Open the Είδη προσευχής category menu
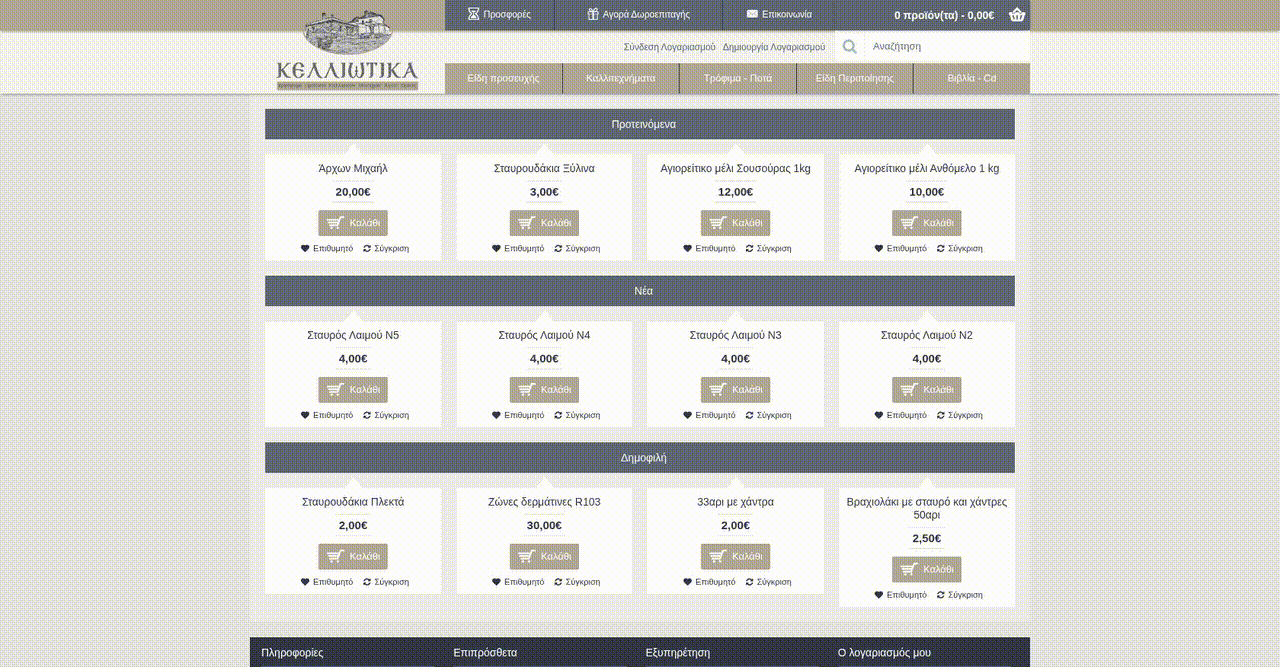This screenshot has width=1280, height=667. pos(503,78)
